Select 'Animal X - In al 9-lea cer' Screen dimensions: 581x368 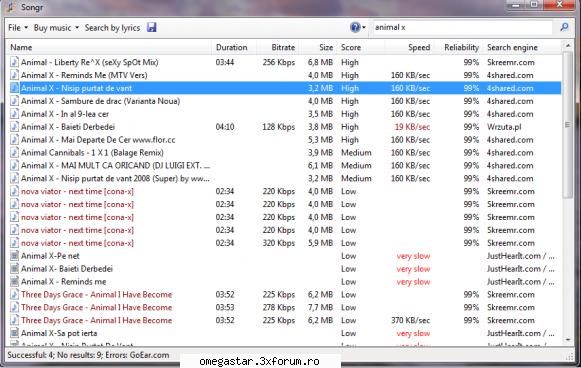click(65, 114)
